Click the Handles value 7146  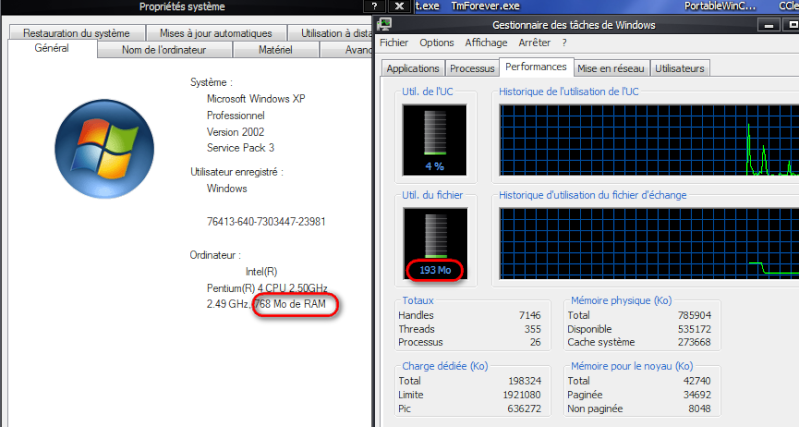[x=530, y=315]
